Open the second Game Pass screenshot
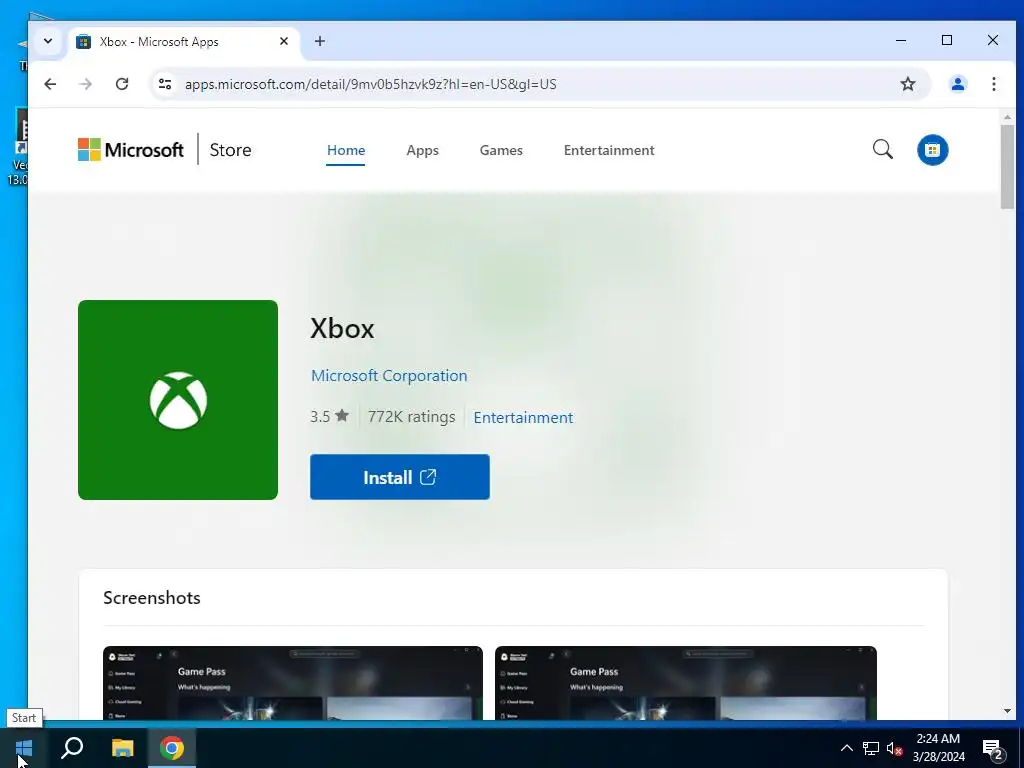 point(686,683)
